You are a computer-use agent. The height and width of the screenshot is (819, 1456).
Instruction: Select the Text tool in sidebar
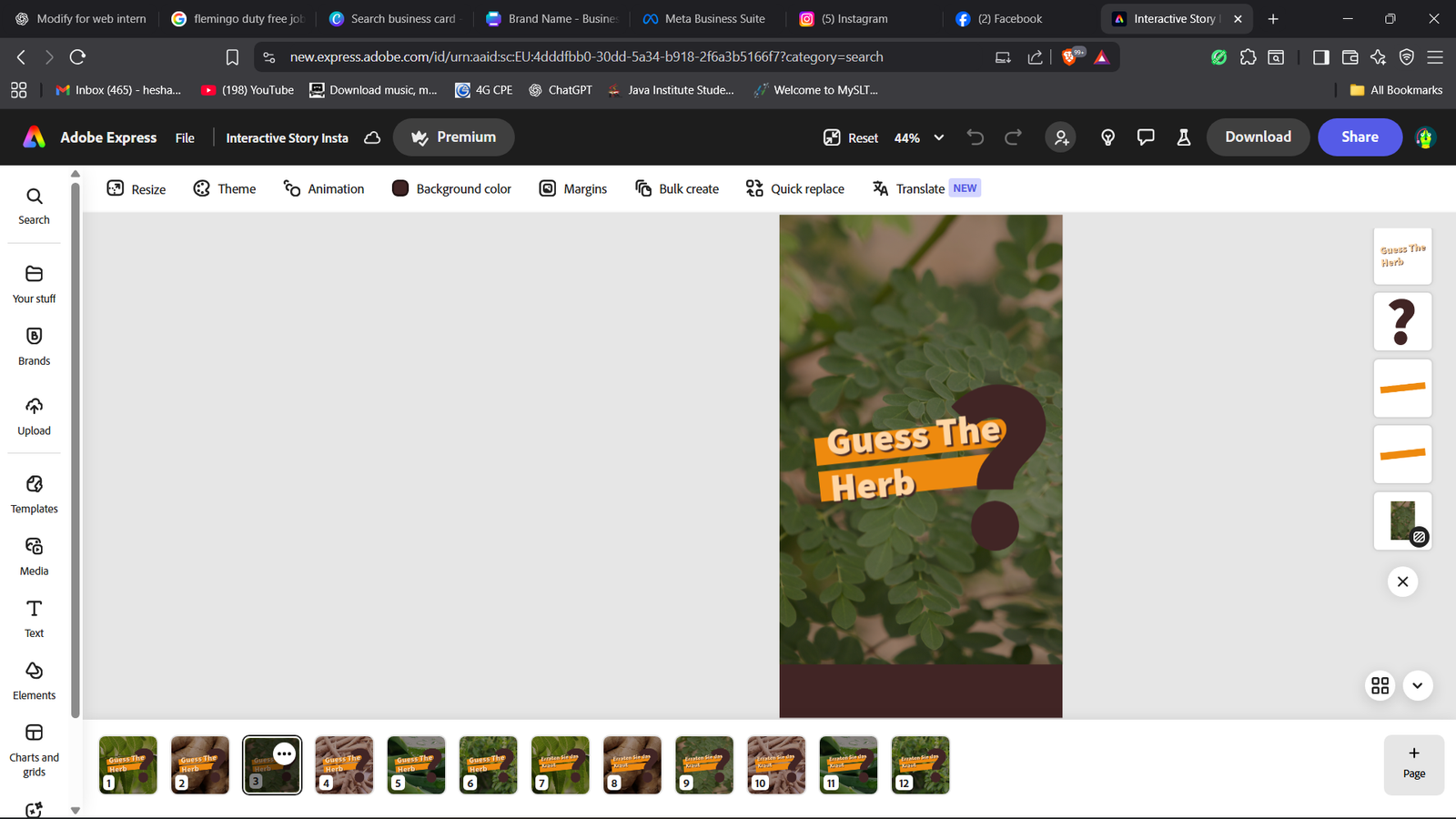34,618
